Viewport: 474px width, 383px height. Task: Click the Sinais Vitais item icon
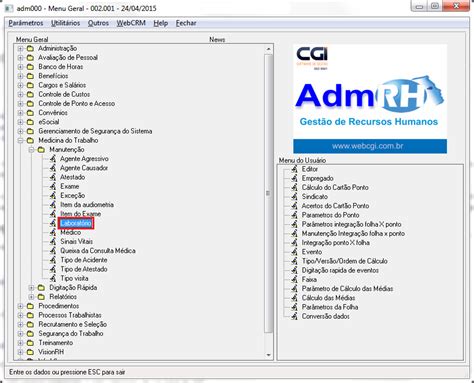53,242
